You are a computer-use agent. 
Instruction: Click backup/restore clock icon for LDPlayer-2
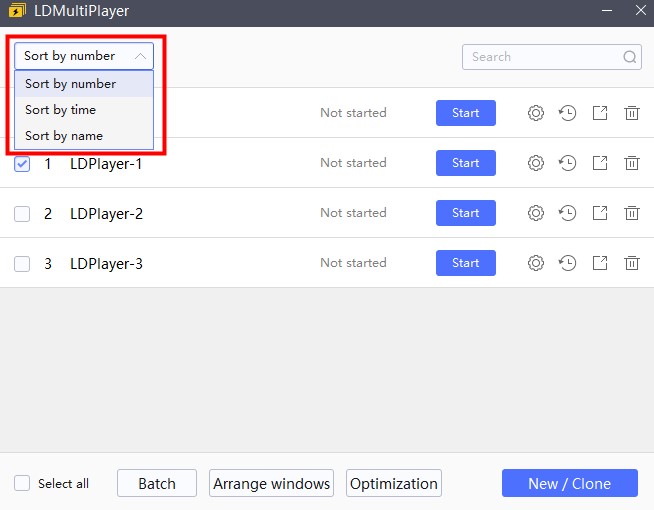(x=567, y=213)
